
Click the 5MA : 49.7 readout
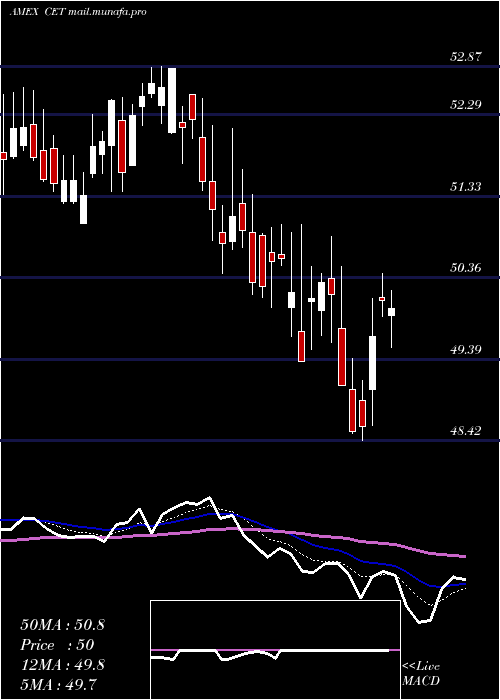tap(58, 684)
